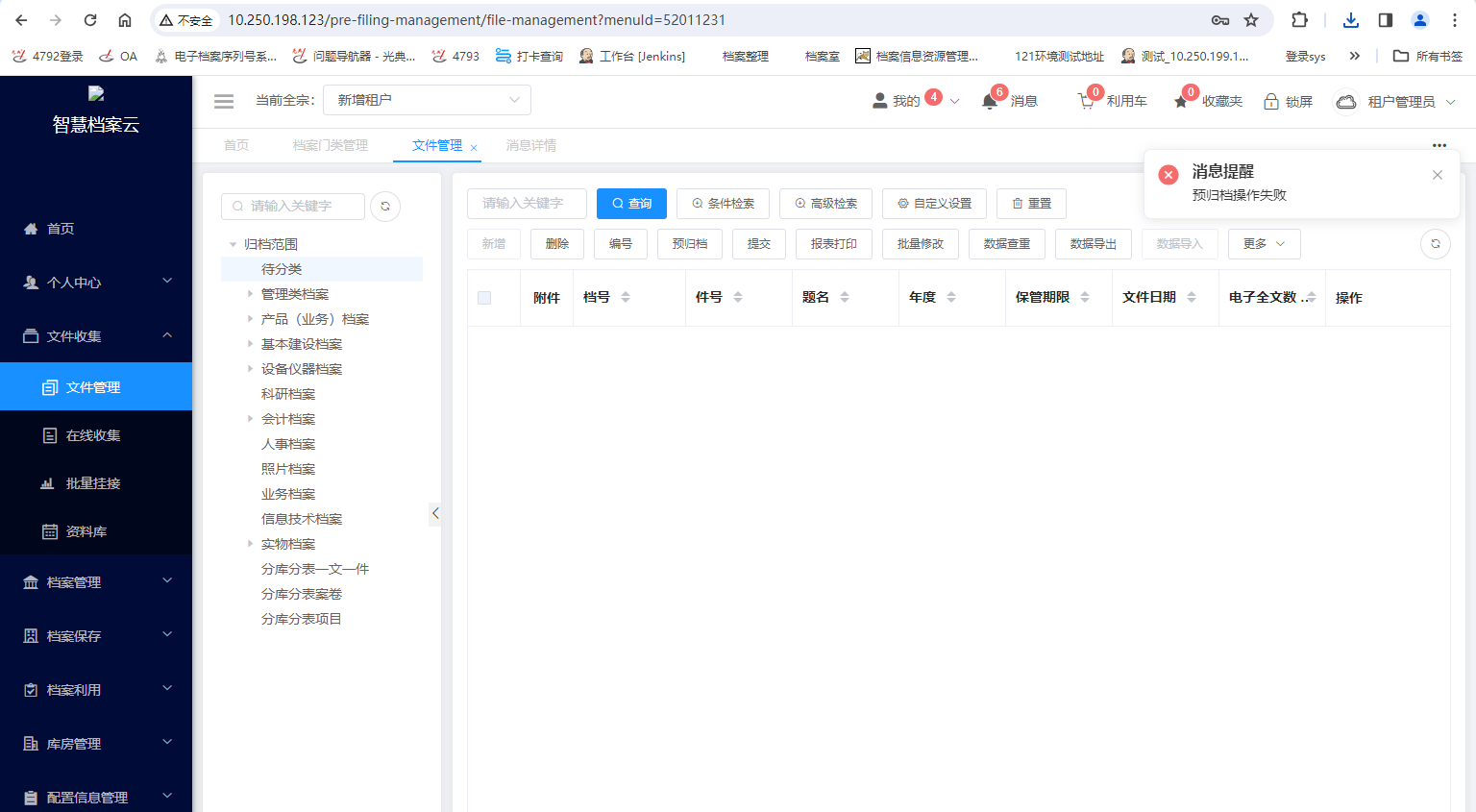Image resolution: width=1476 pixels, height=812 pixels.
Task: Click the 高级检索 button
Action: 825,204
